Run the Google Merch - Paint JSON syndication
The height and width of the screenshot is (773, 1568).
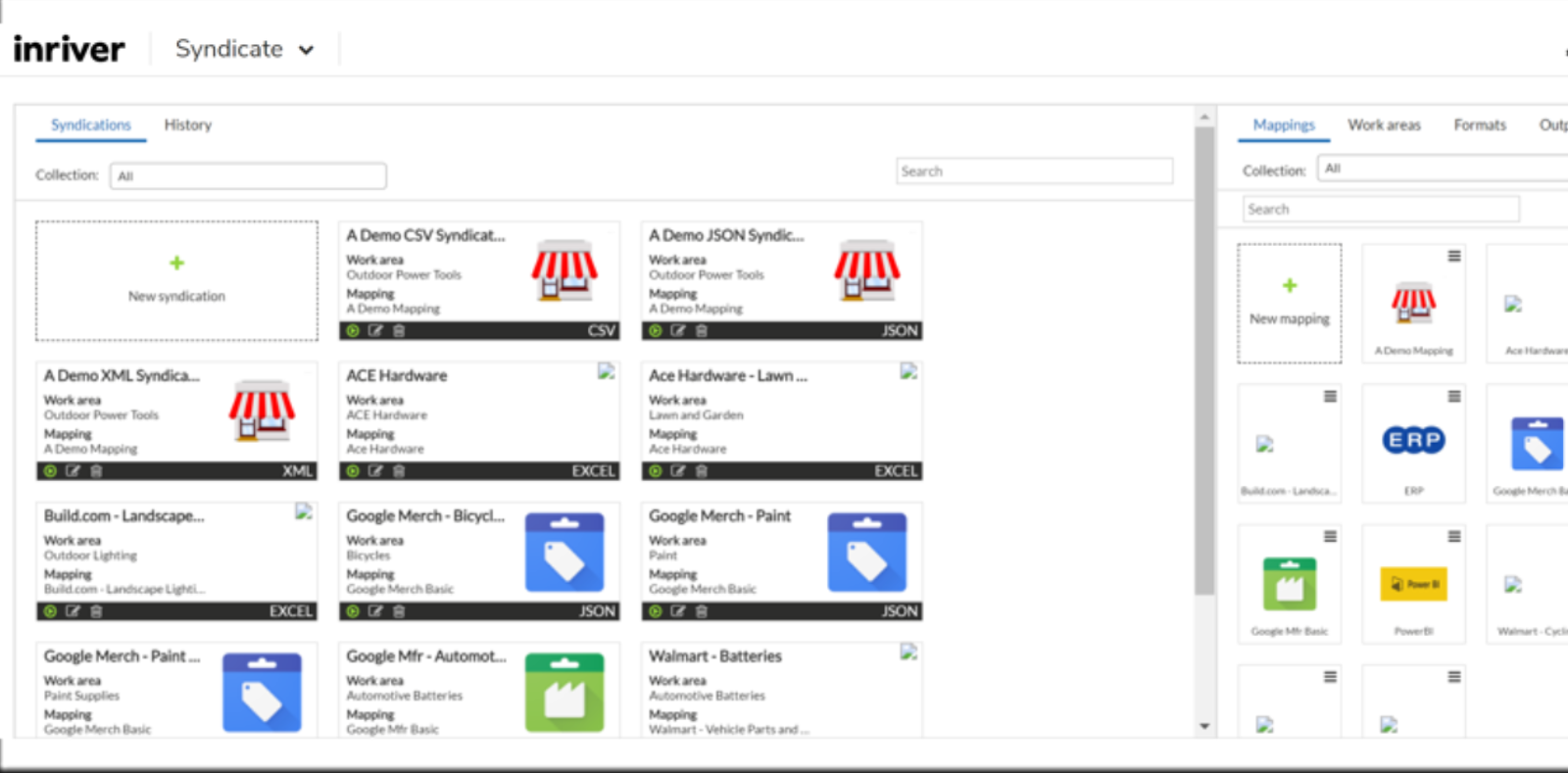point(656,611)
